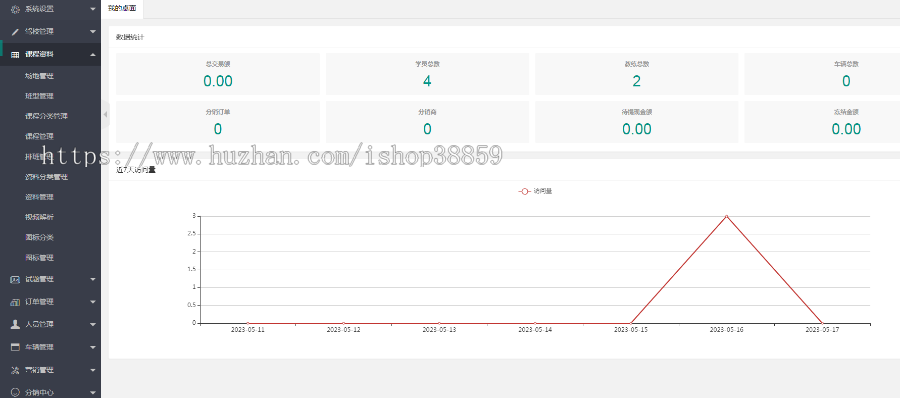Viewport: 900px width, 398px height.
Task: Expand the 系统设置 menu arrow
Action: coord(93,9)
